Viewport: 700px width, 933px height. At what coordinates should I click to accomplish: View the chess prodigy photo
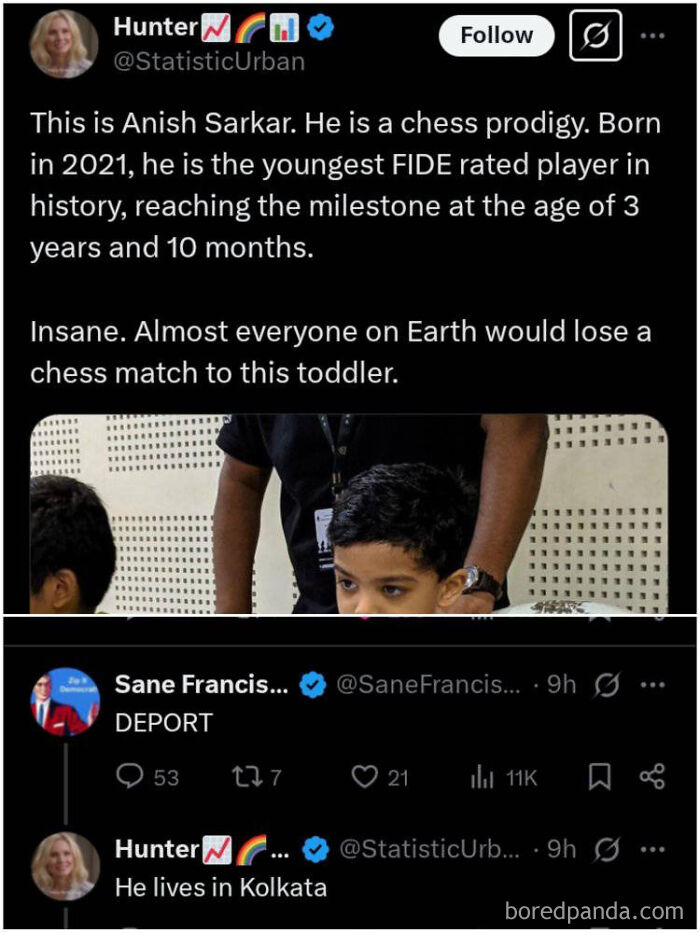[x=348, y=513]
